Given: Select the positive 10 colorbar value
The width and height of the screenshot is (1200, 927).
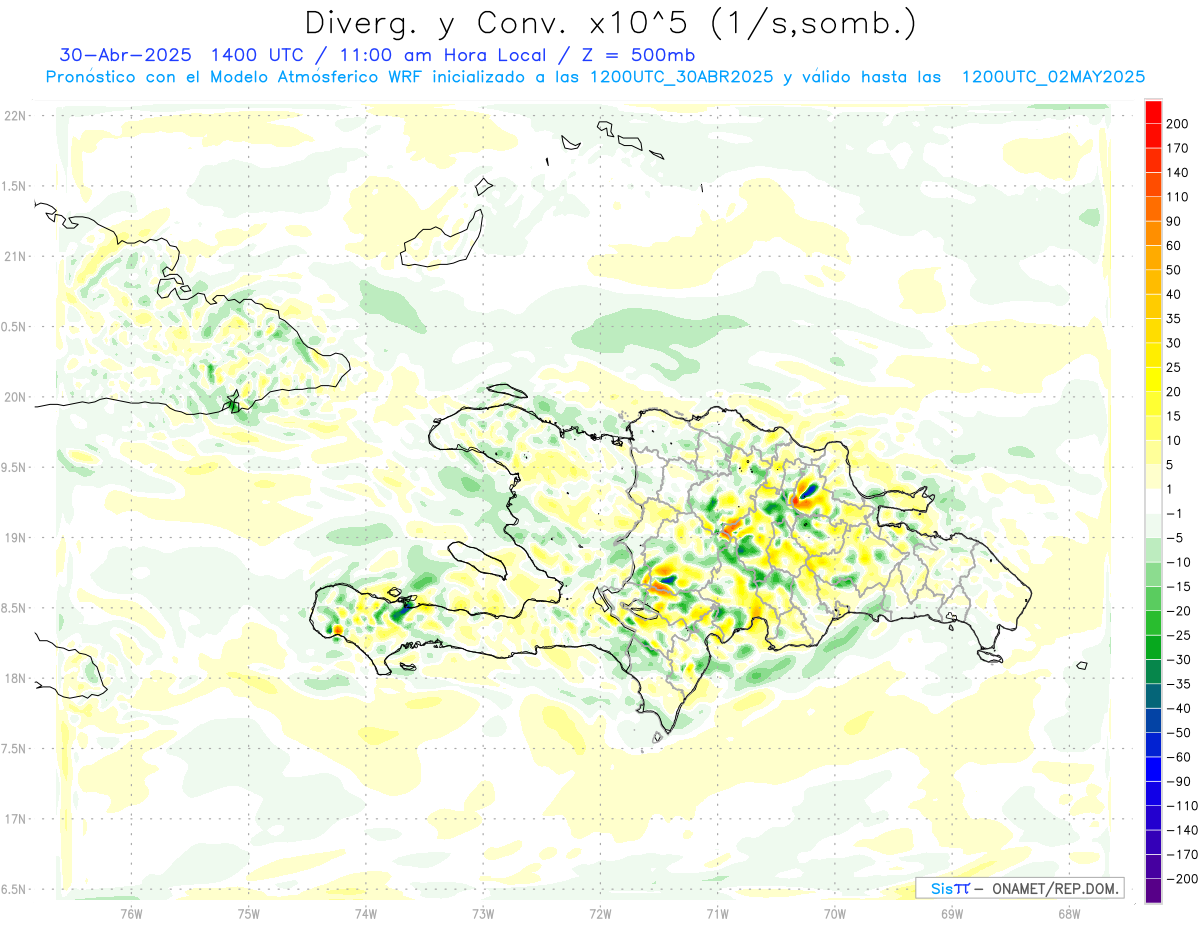Looking at the screenshot, I should pyautogui.click(x=1174, y=441).
